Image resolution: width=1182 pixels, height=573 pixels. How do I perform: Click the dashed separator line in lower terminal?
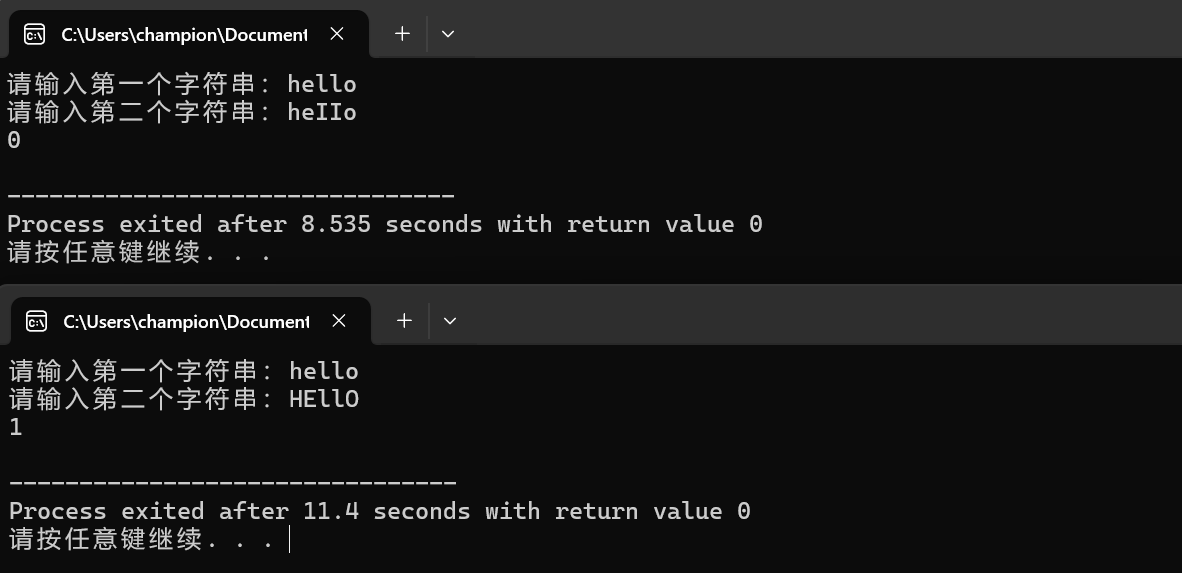[x=232, y=483]
